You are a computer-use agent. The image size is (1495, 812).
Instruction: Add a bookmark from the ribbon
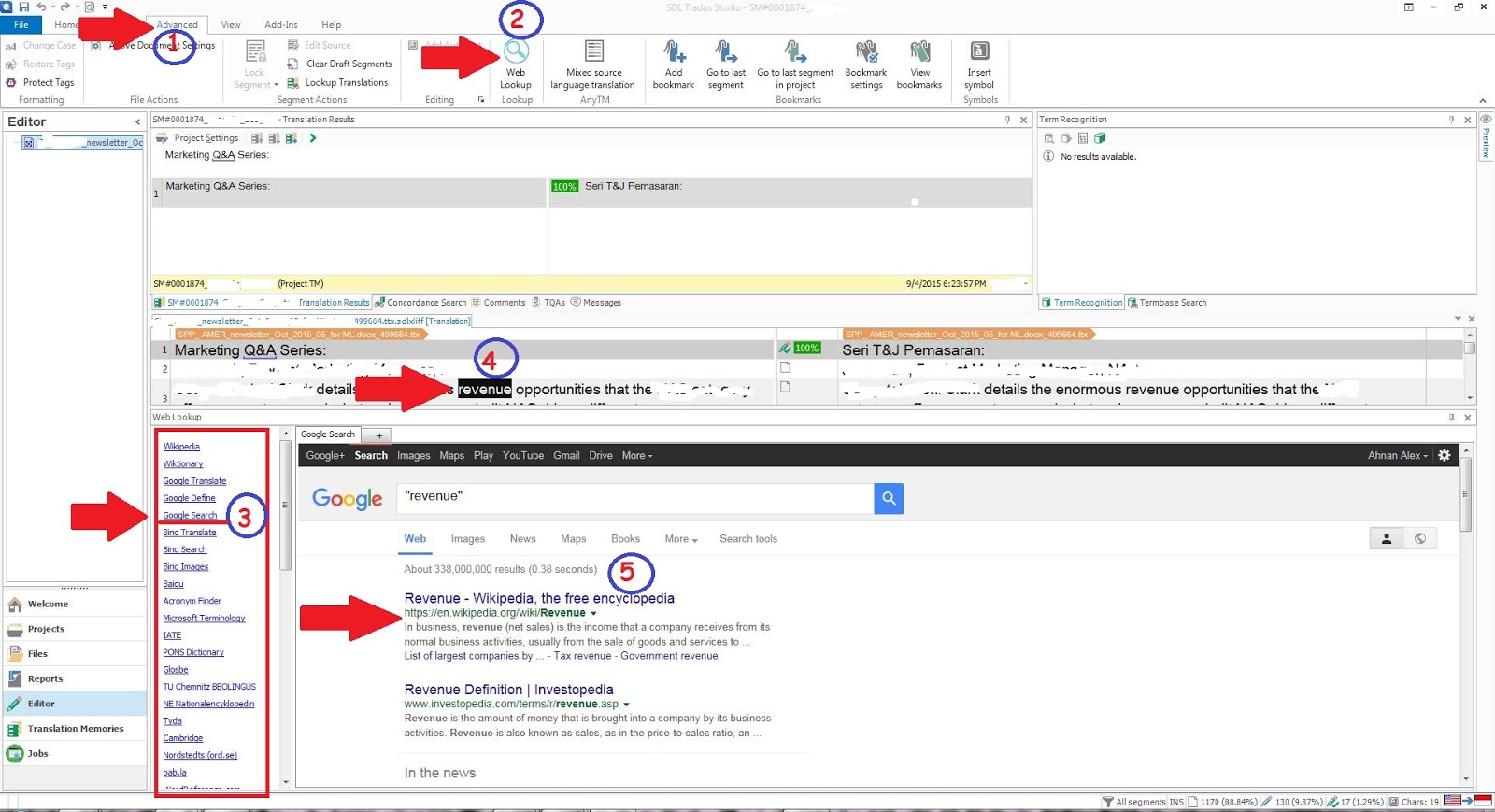tap(674, 65)
